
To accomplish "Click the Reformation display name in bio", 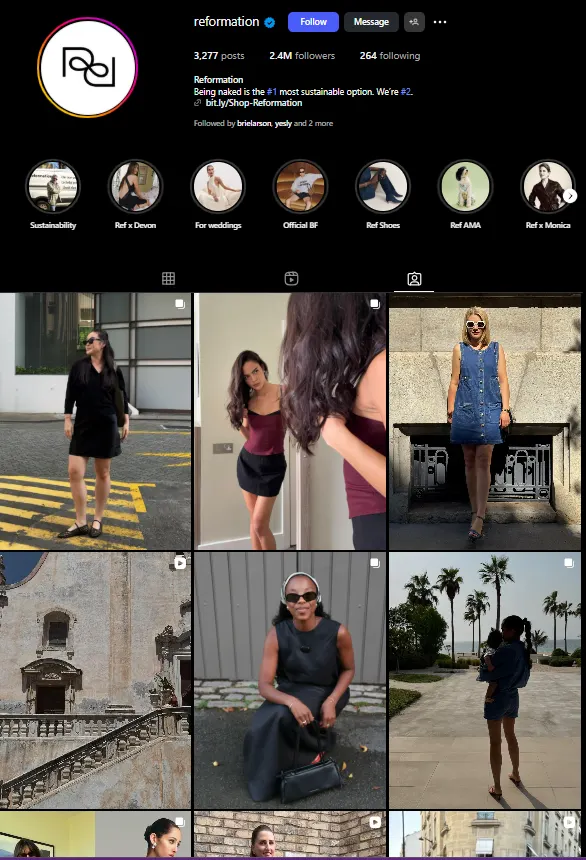I will coord(218,80).
